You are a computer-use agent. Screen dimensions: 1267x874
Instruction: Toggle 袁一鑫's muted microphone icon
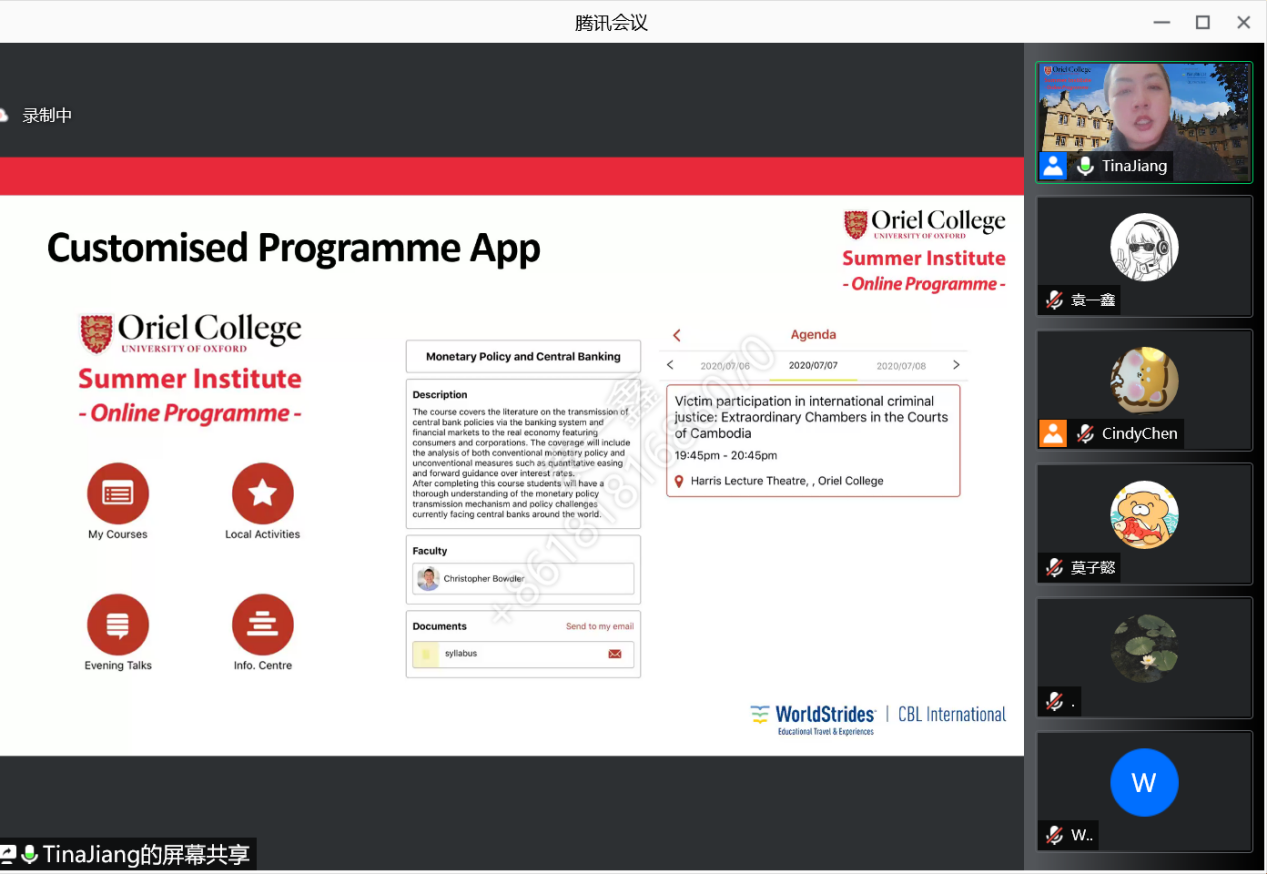coord(1054,300)
